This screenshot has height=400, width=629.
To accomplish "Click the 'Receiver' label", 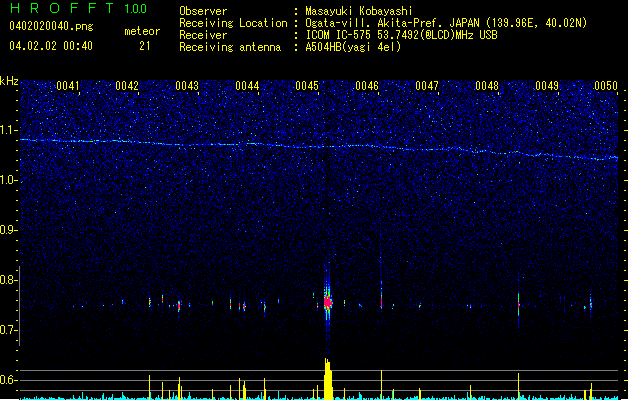I will point(203,35).
